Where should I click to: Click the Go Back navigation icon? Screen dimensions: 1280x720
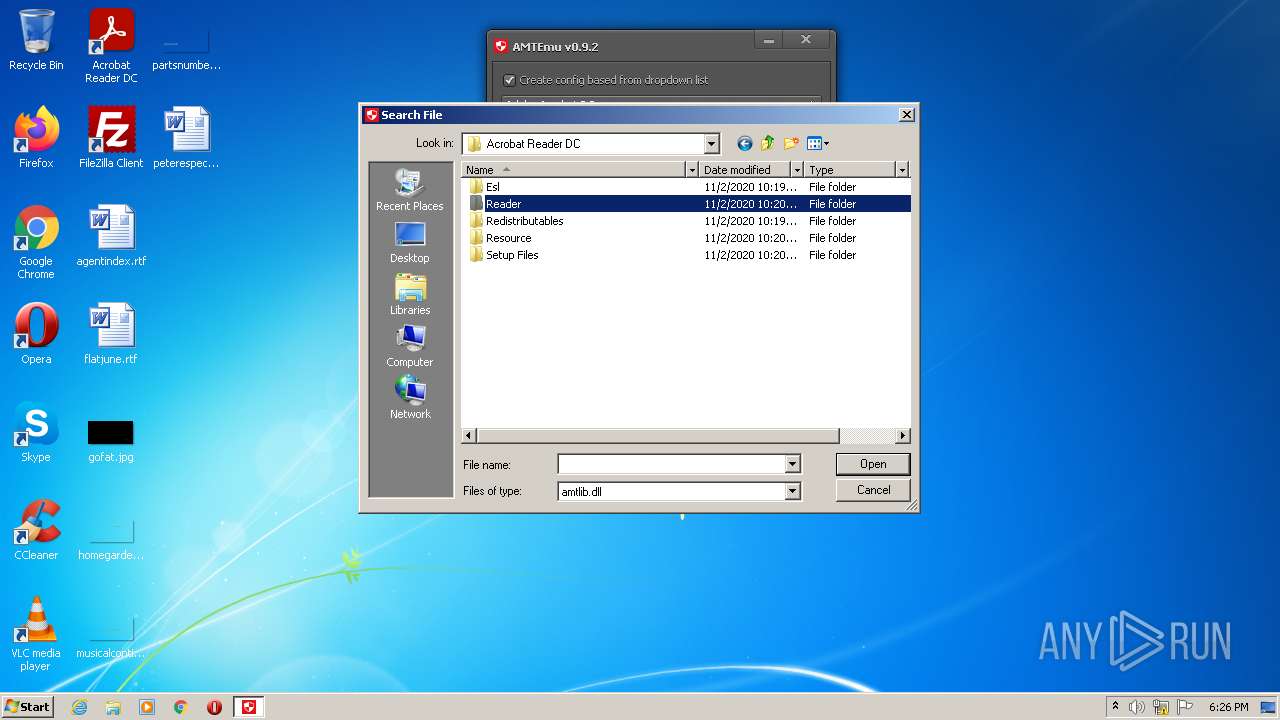pyautogui.click(x=744, y=144)
